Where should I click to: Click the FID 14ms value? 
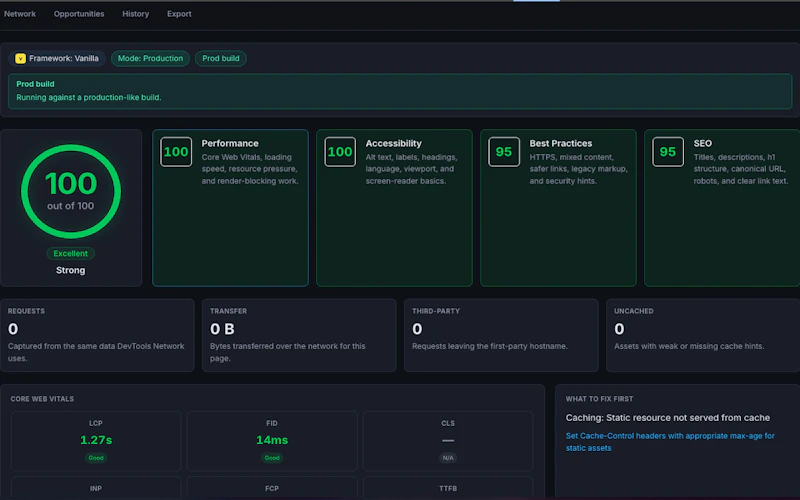[x=272, y=440]
